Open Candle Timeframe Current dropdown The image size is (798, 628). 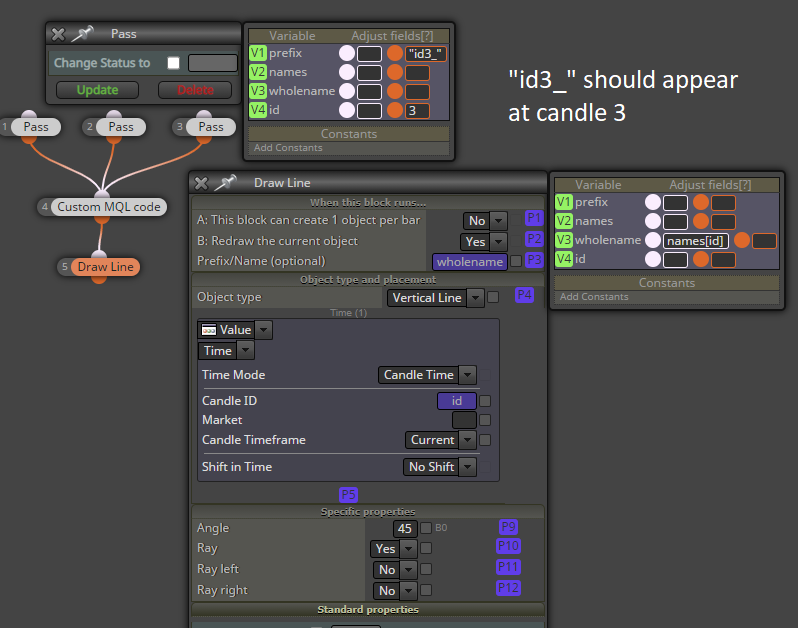click(441, 440)
